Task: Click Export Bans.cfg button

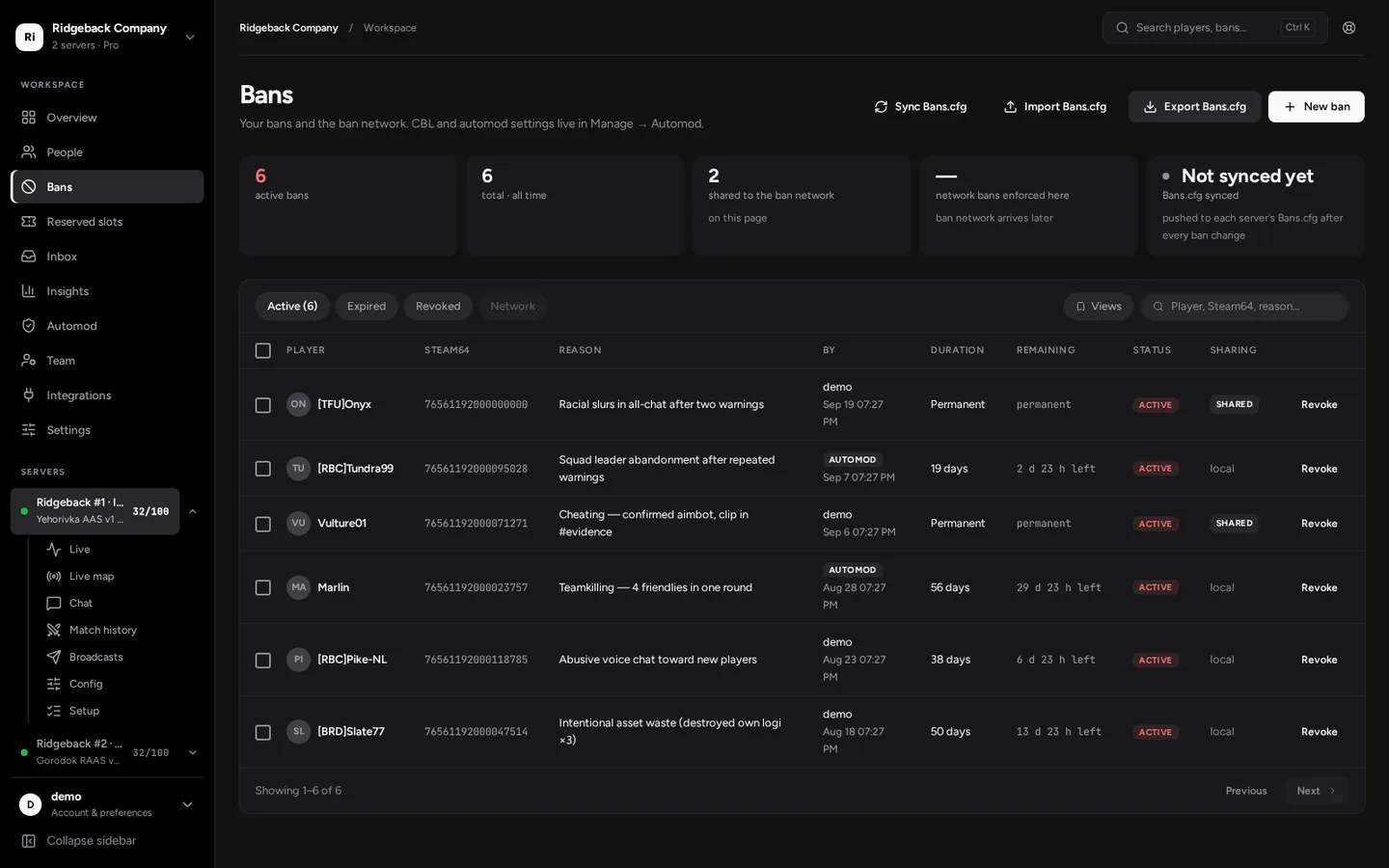Action: click(x=1194, y=107)
